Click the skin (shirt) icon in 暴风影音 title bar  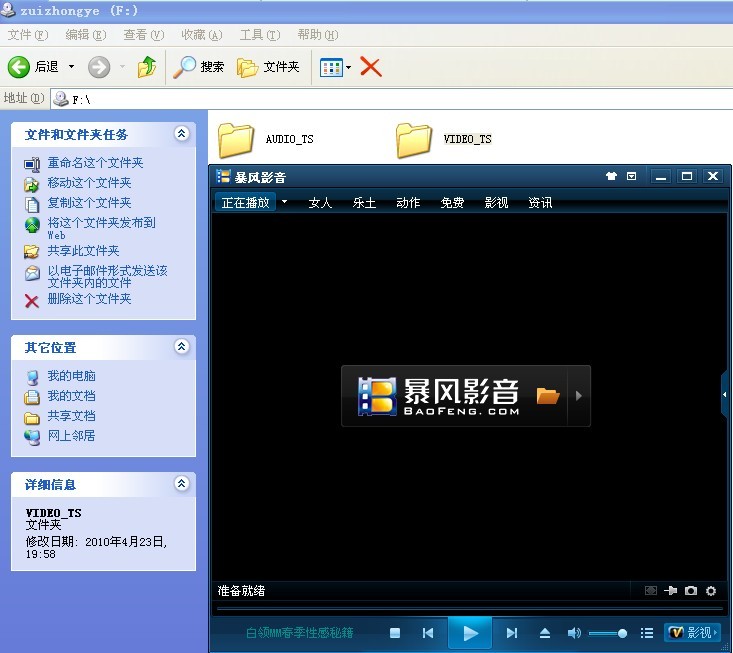pyautogui.click(x=611, y=176)
